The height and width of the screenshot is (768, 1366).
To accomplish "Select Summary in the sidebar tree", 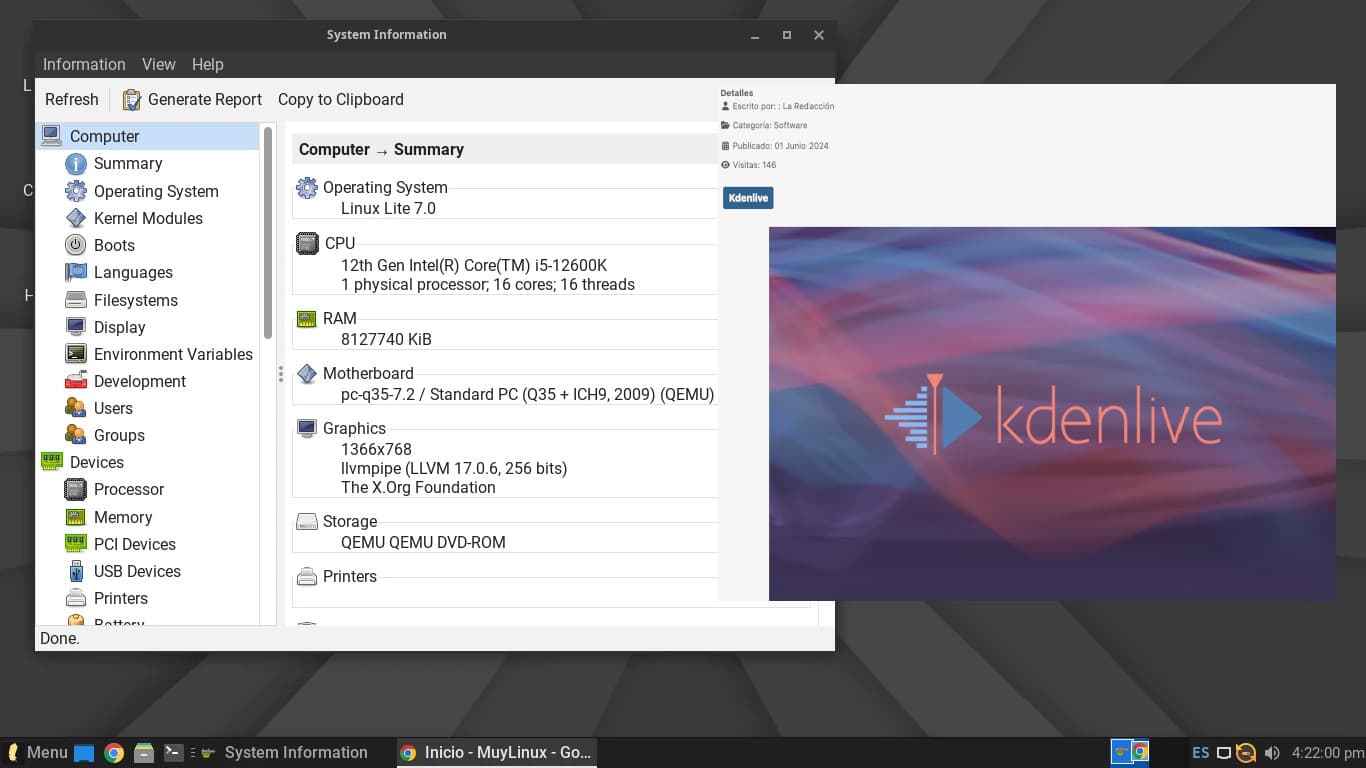I will click(128, 163).
